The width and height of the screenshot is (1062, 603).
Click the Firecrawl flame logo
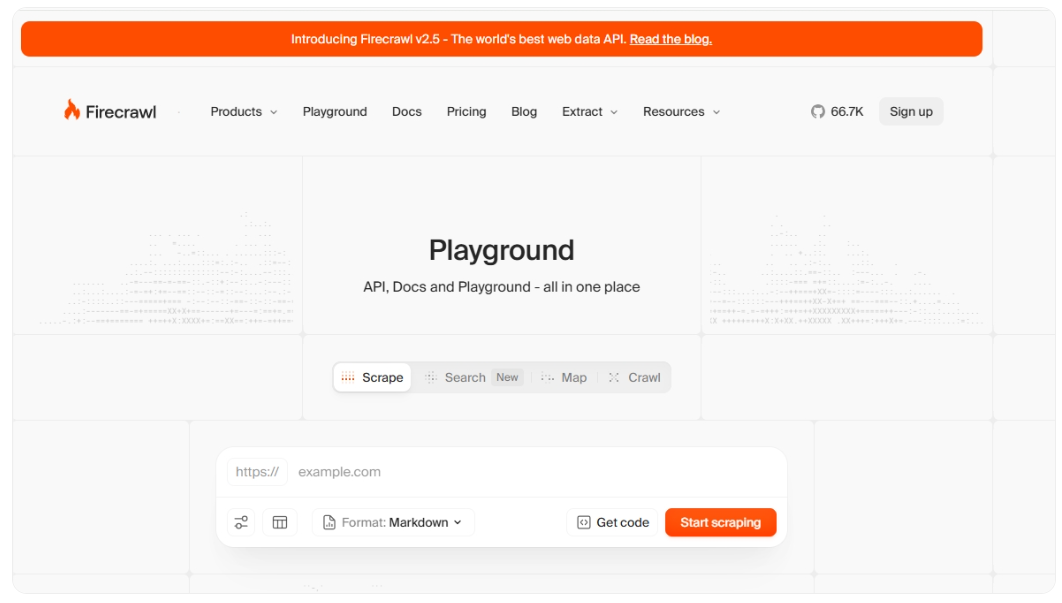click(x=69, y=110)
